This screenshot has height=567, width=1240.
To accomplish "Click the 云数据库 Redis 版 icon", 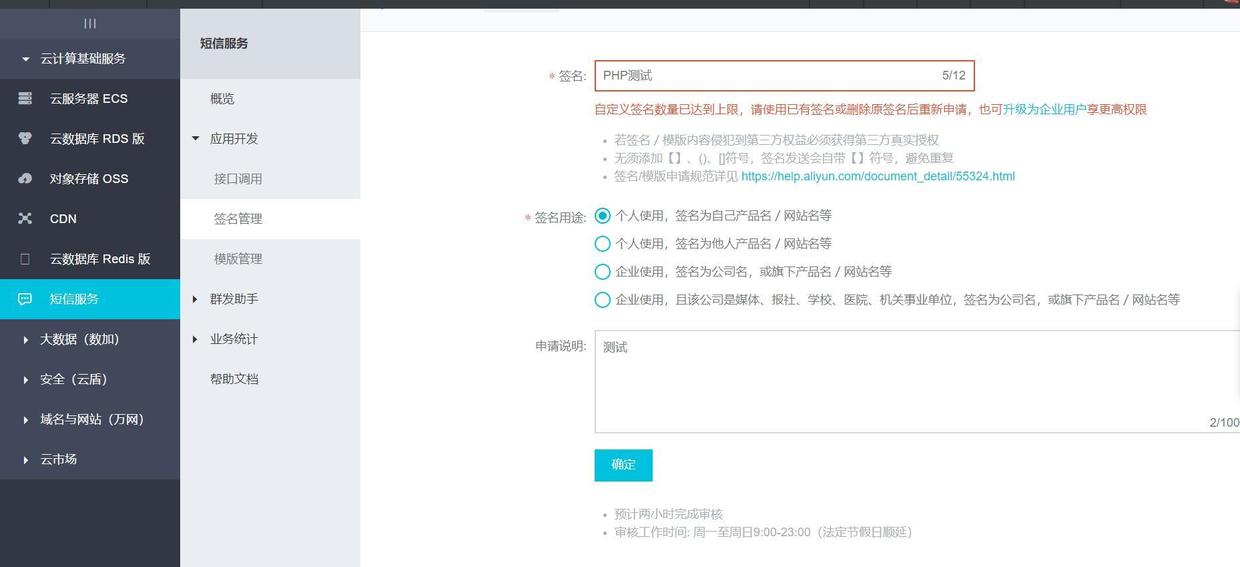I will point(25,258).
